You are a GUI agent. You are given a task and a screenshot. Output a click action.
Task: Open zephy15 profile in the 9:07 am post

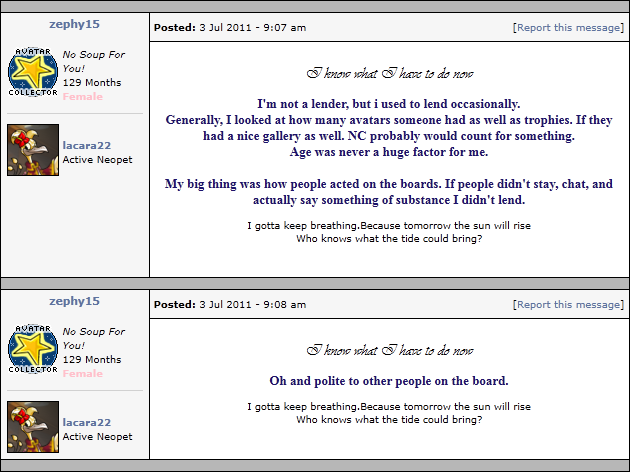pos(74,24)
